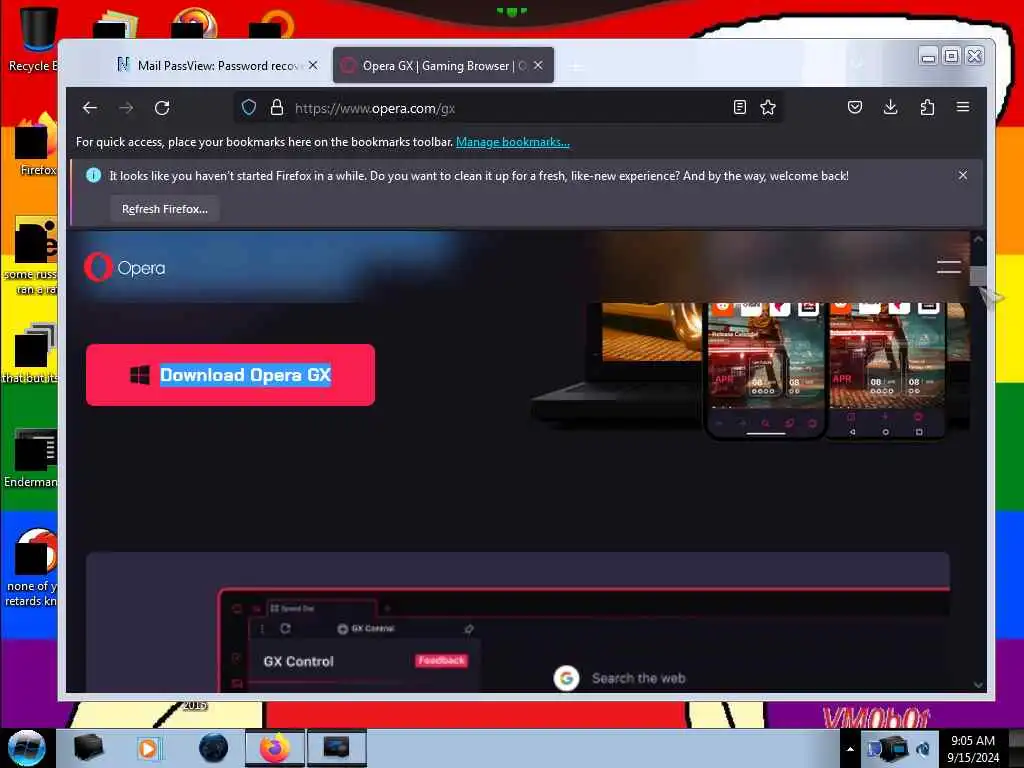Image resolution: width=1024 pixels, height=768 pixels.
Task: Close the Opera GX tab
Action: 538,65
